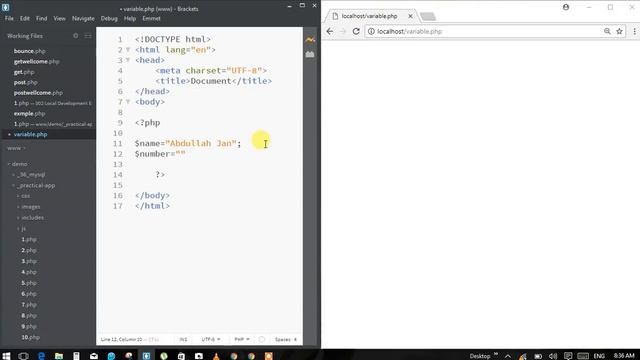640x360 pixels.
Task: Open post.php in Working Files
Action: pos(25,82)
